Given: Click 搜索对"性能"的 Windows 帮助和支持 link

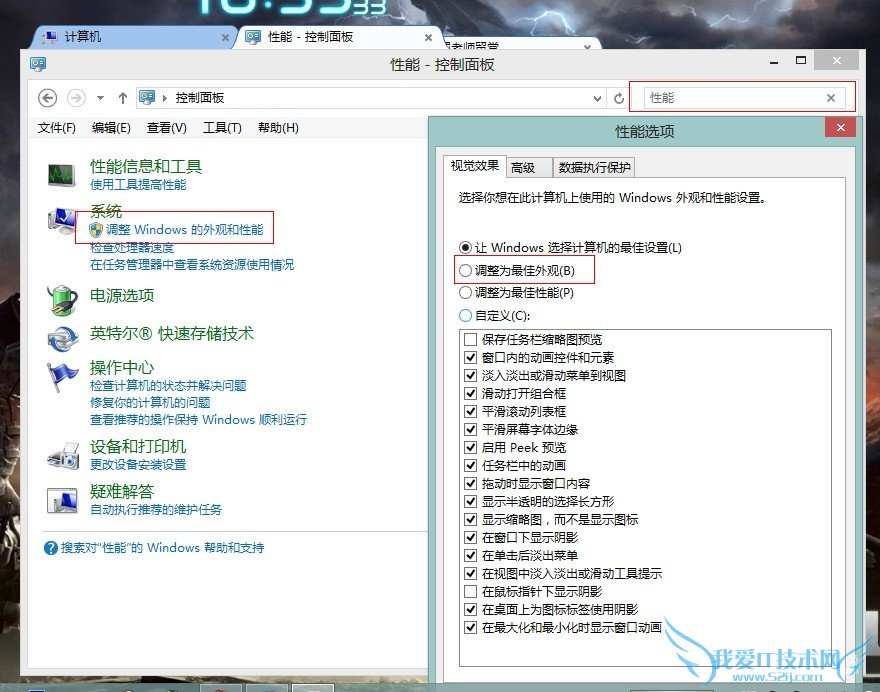Looking at the screenshot, I should tap(162, 548).
